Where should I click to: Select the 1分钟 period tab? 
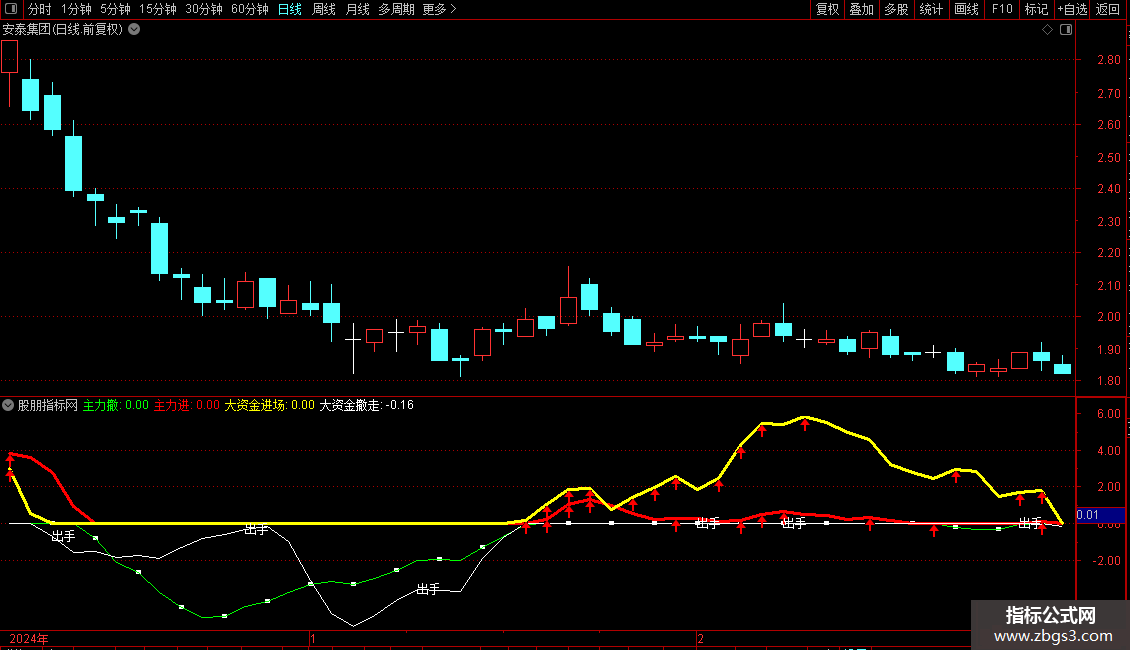point(76,9)
